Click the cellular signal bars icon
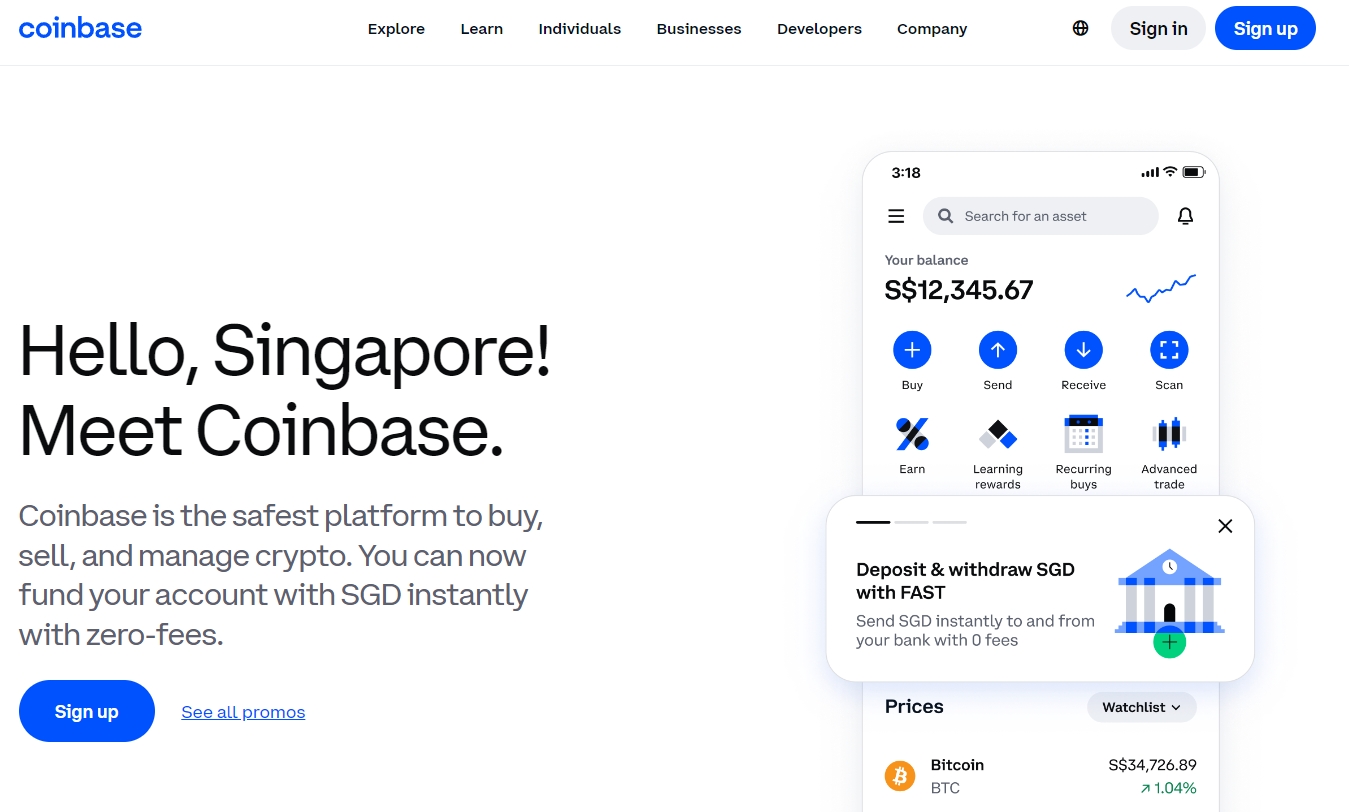 point(1150,173)
